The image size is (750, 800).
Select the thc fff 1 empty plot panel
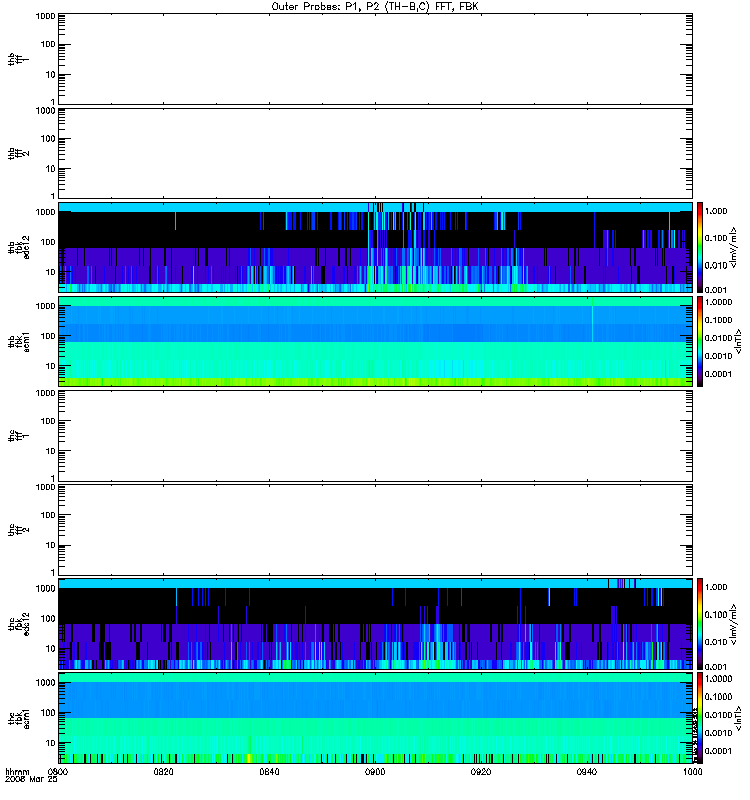tap(375, 436)
